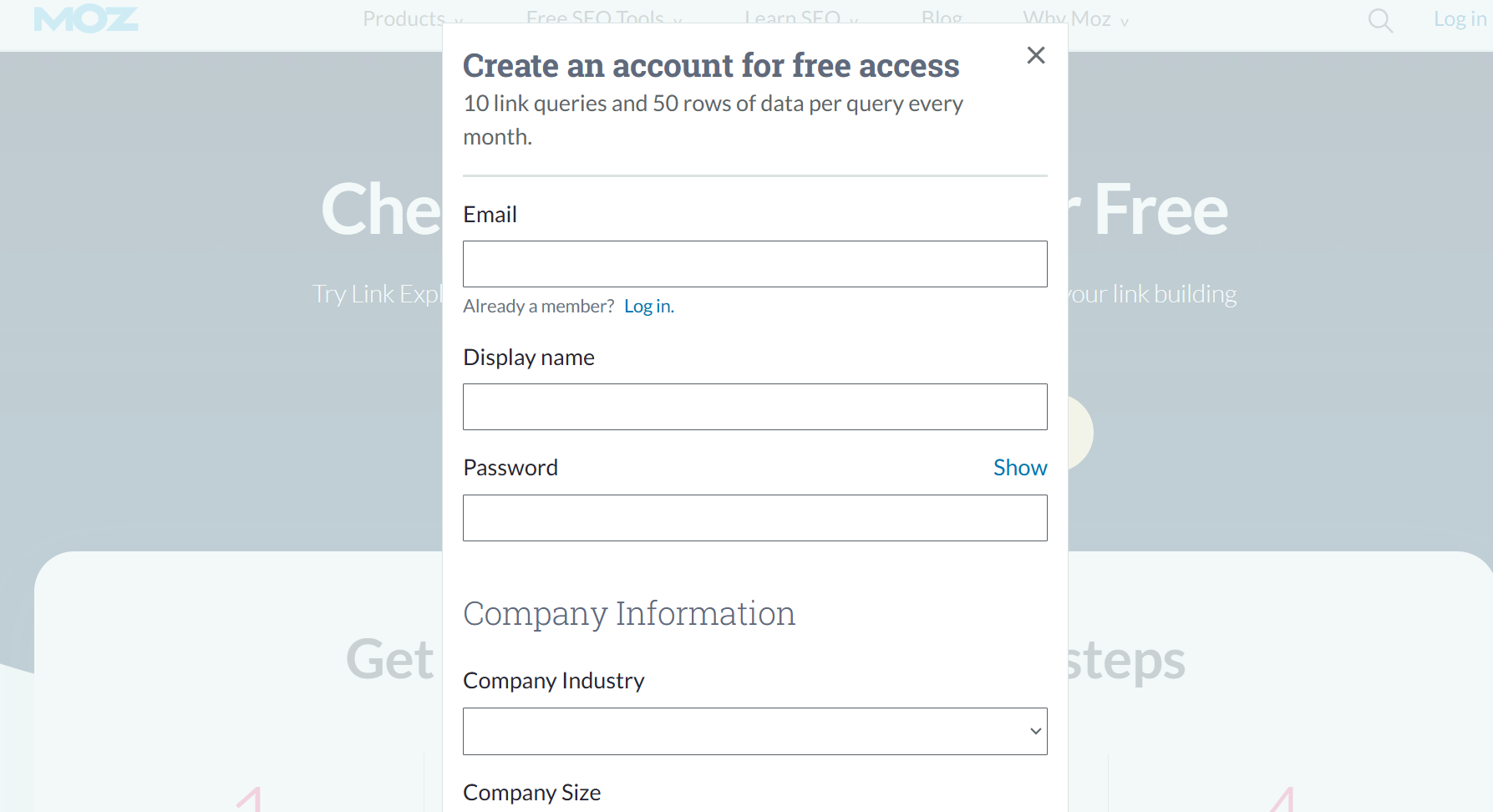This screenshot has height=812, width=1493.
Task: Expand the Free SEO Tools chevron
Action: click(x=678, y=21)
